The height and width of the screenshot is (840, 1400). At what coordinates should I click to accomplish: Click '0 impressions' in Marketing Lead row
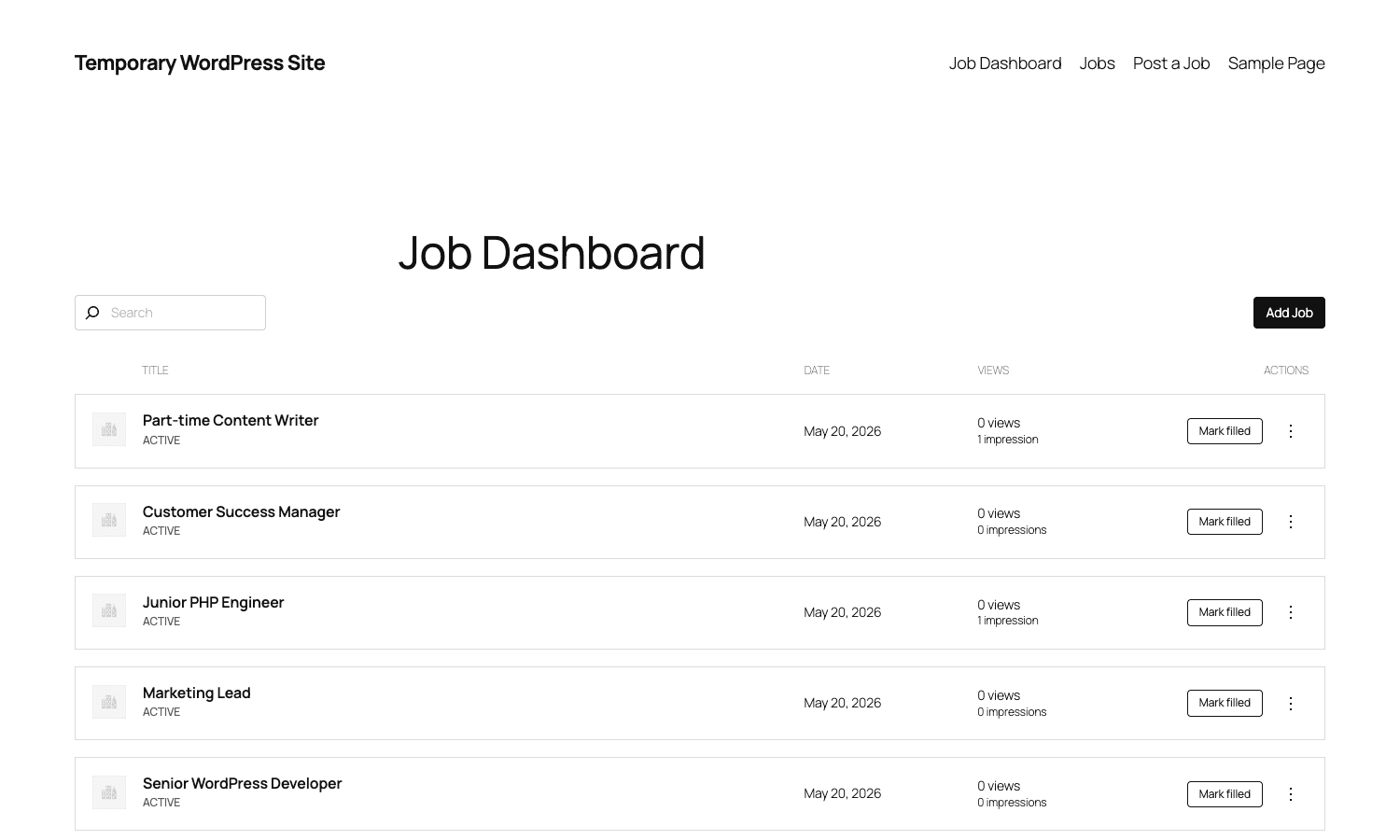click(1012, 712)
